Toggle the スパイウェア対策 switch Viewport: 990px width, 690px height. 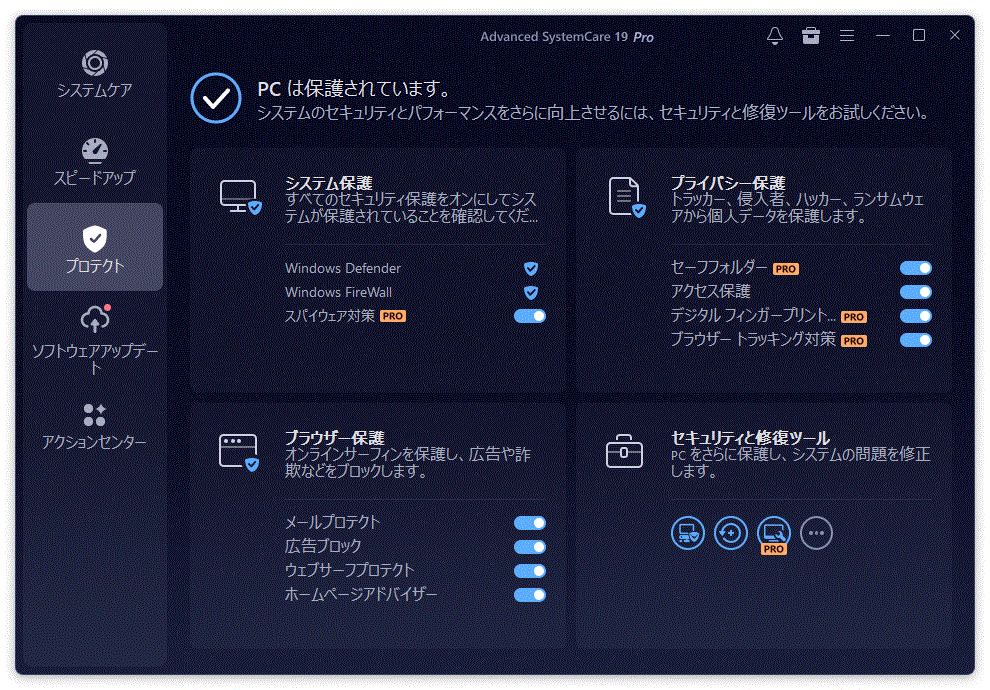click(531, 316)
